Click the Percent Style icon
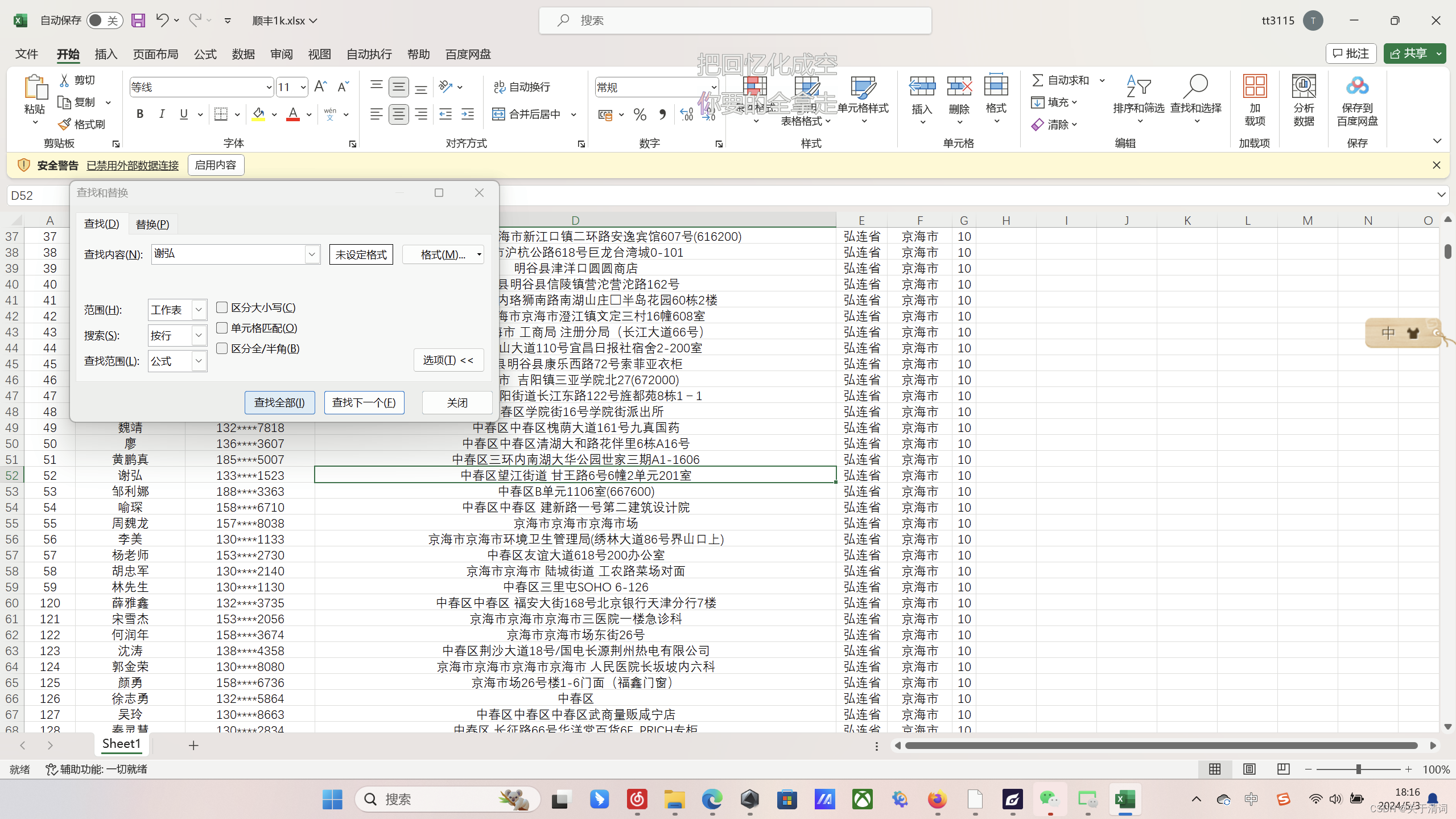This screenshot has height=819, width=1456. click(640, 114)
